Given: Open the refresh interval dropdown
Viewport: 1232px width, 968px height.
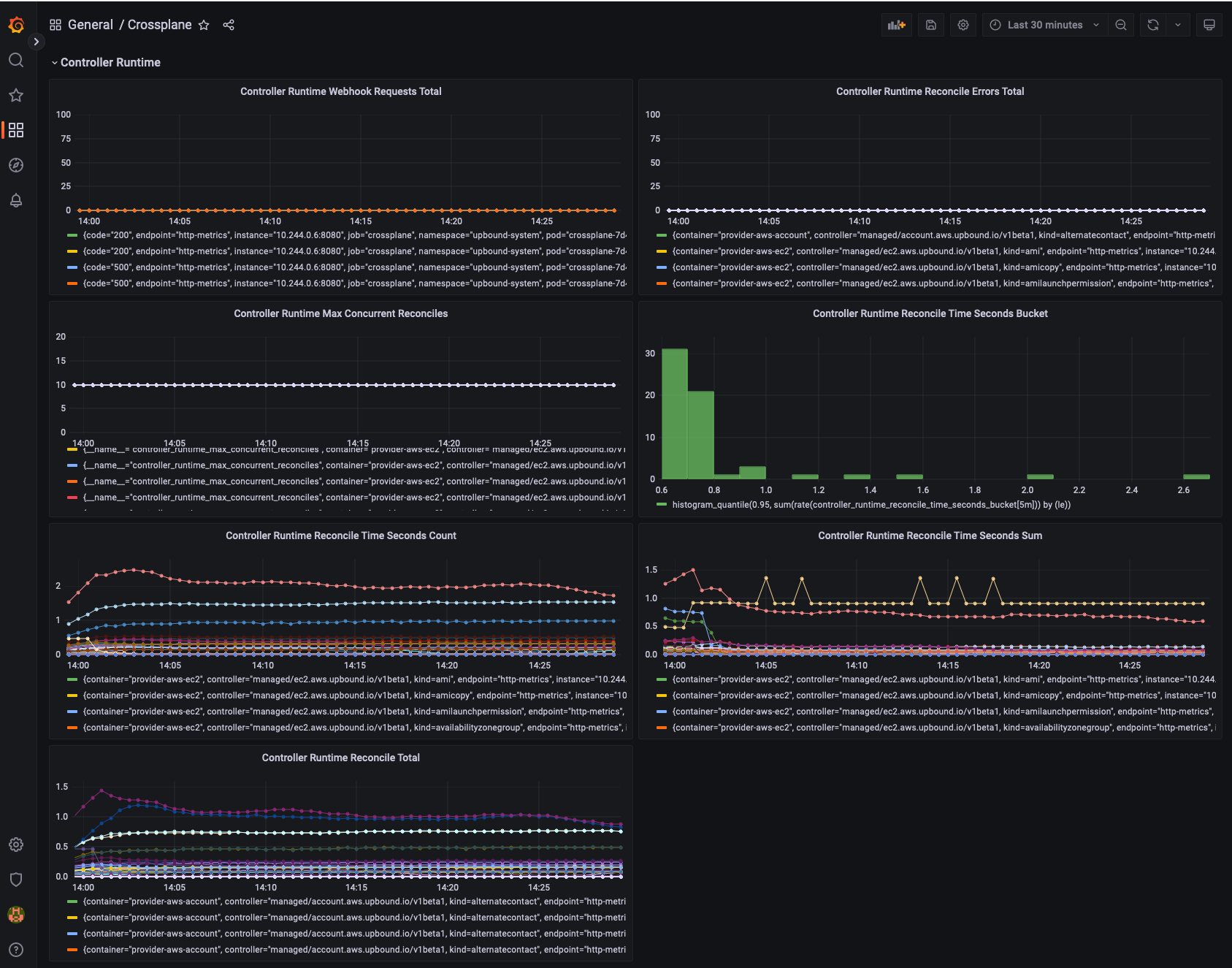Looking at the screenshot, I should click(x=1178, y=25).
